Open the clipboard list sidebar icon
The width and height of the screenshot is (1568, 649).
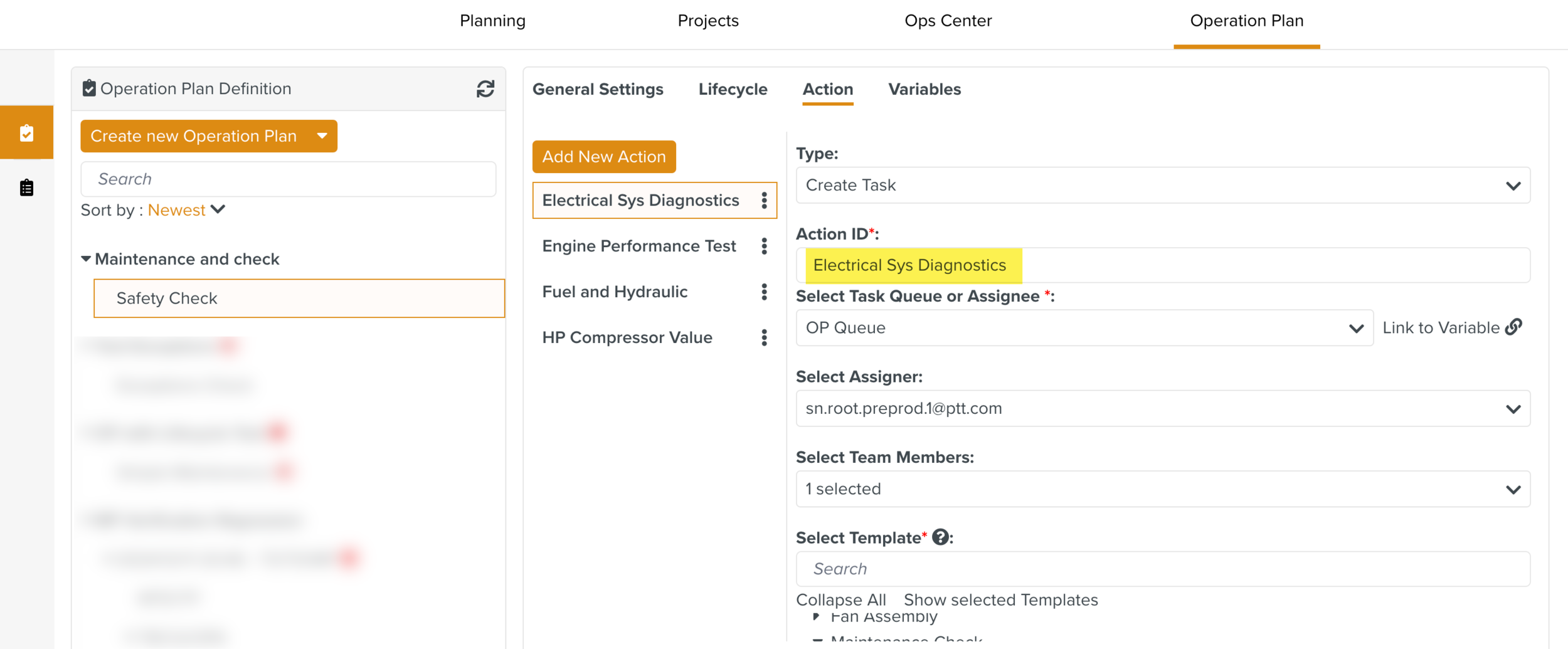(26, 187)
